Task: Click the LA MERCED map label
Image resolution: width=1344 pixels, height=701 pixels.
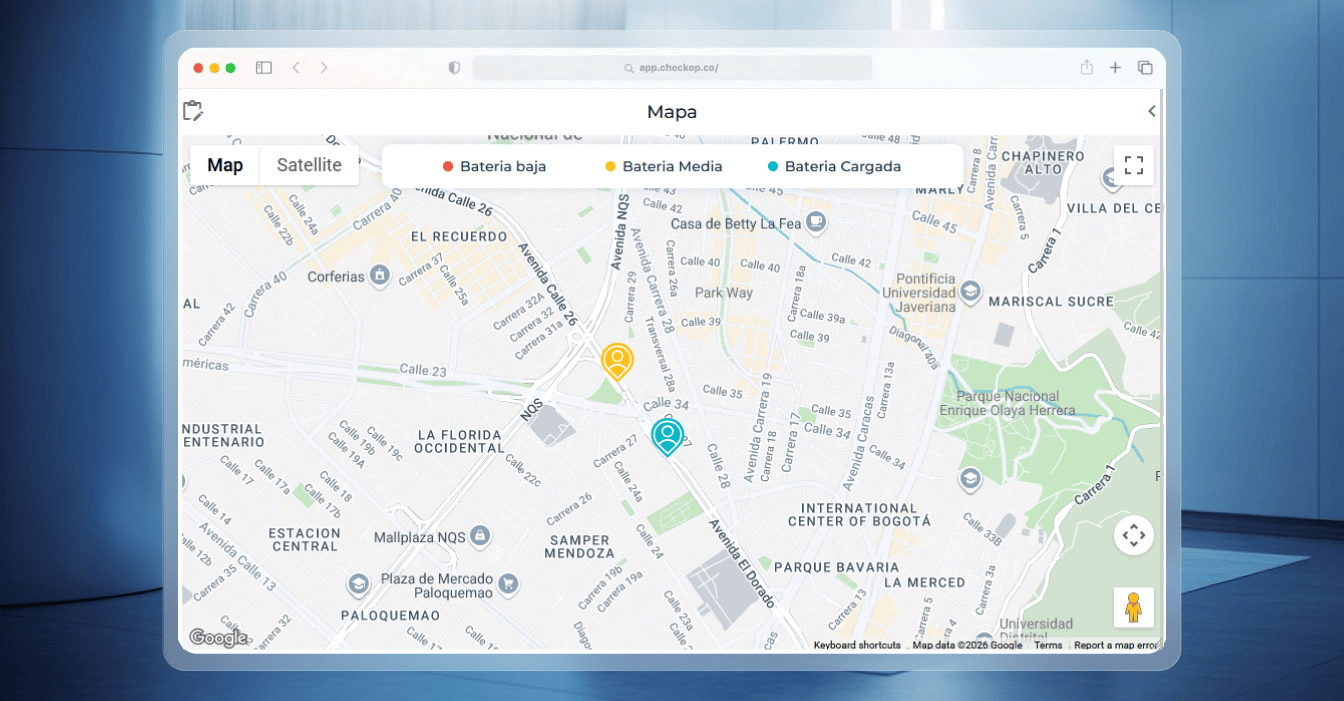Action: click(924, 582)
